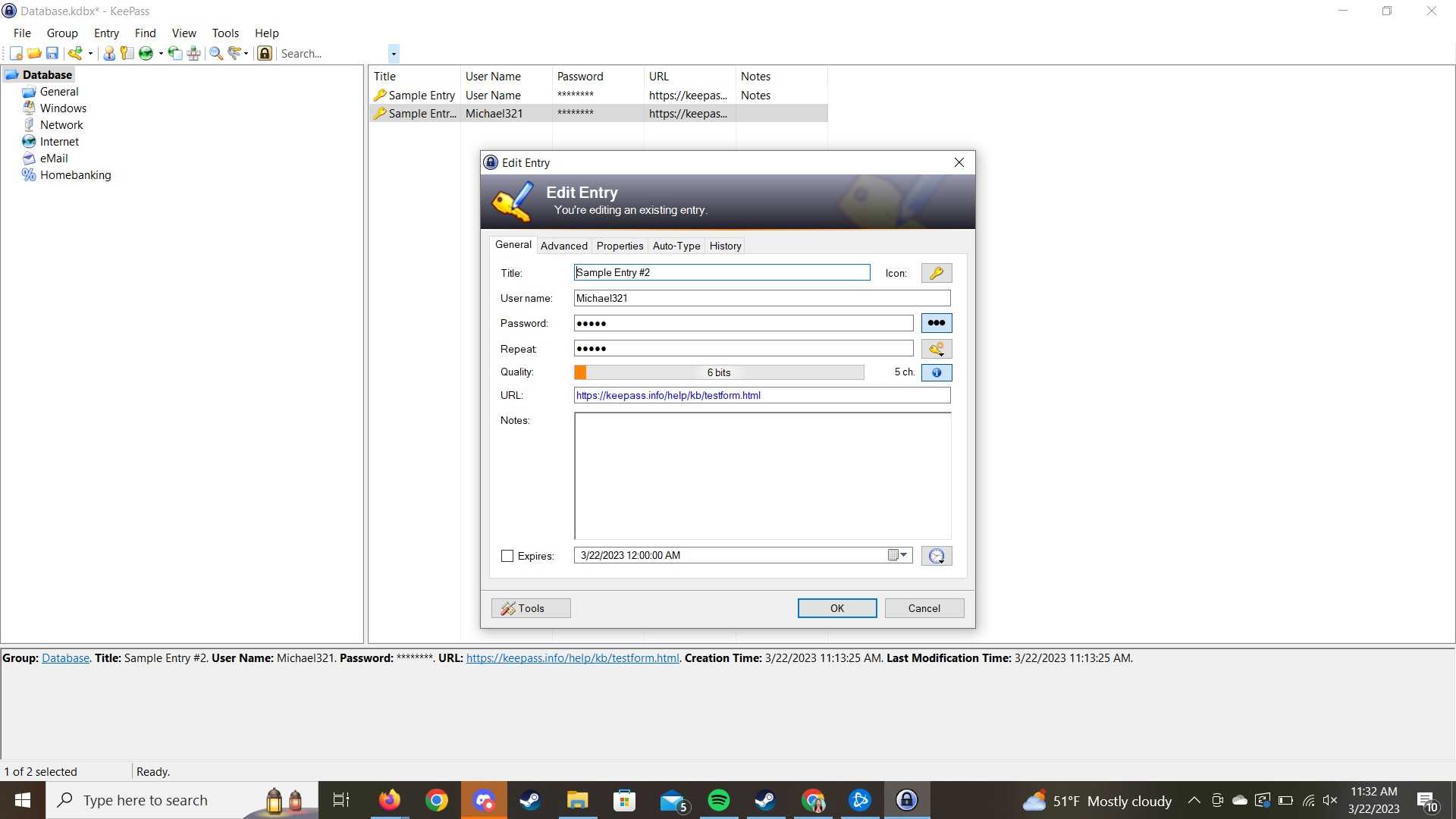
Task: Click the toolbar Search box
Action: (332, 54)
